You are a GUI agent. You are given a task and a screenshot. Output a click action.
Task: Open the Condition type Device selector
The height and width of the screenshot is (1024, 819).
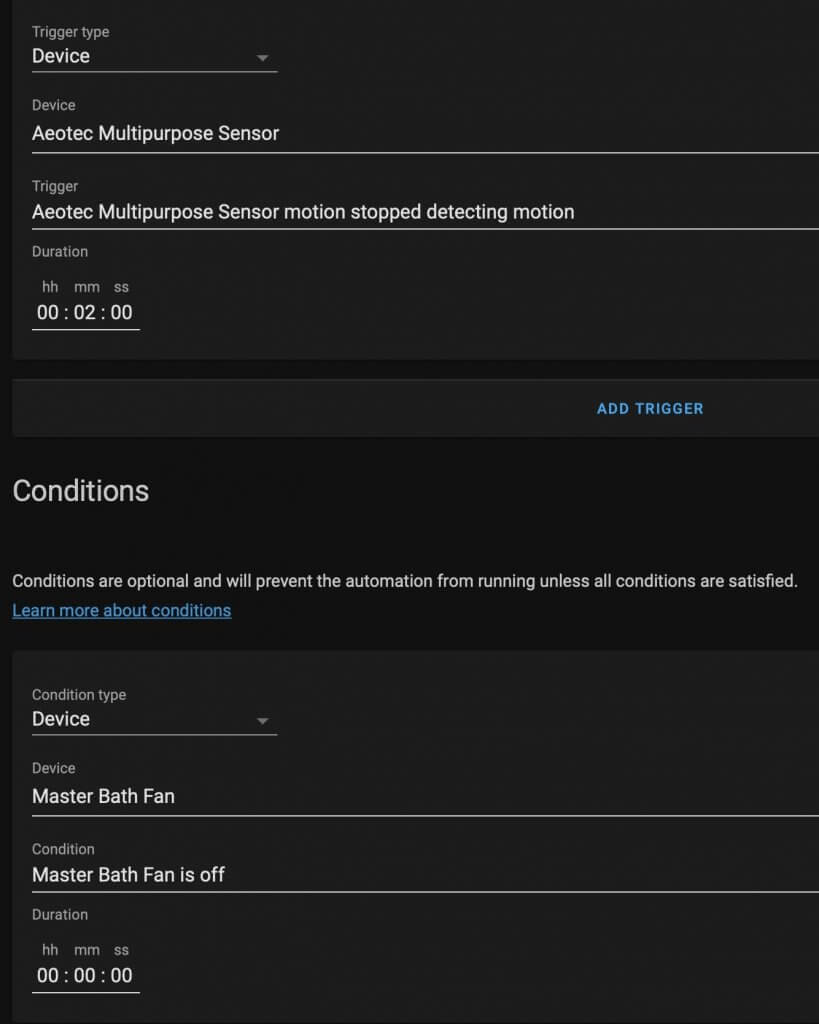(x=154, y=719)
